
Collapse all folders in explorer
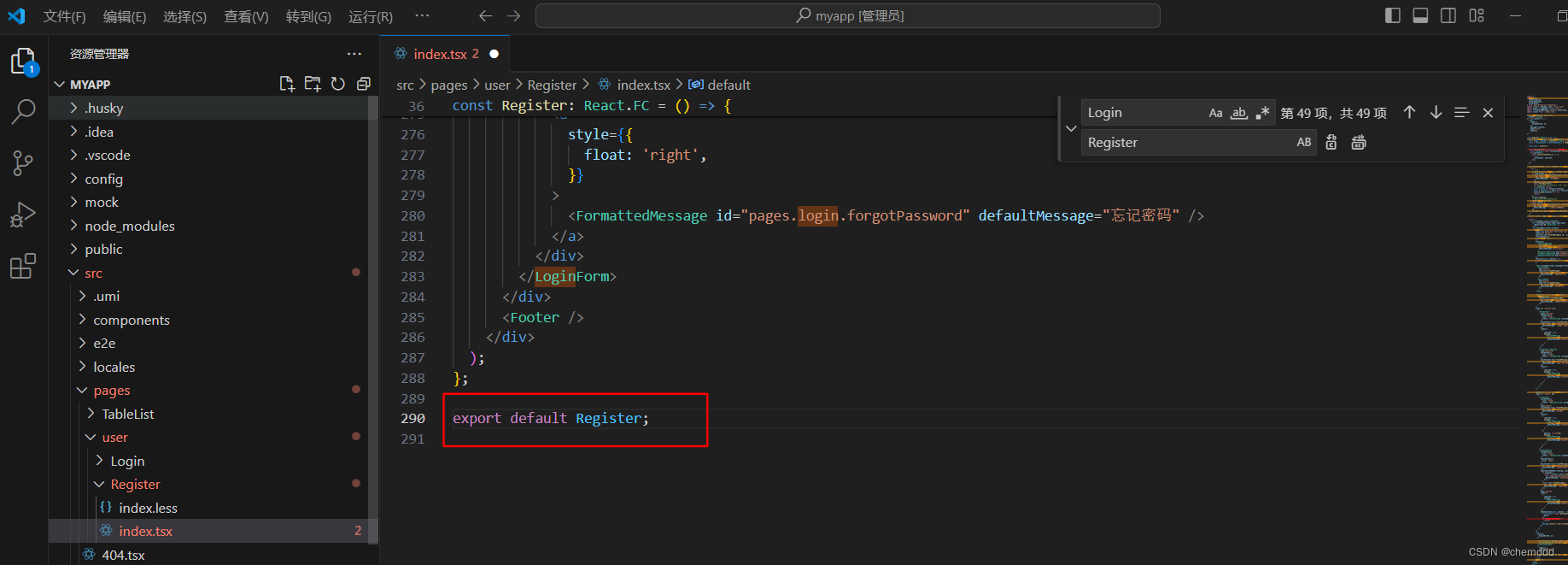tap(364, 84)
